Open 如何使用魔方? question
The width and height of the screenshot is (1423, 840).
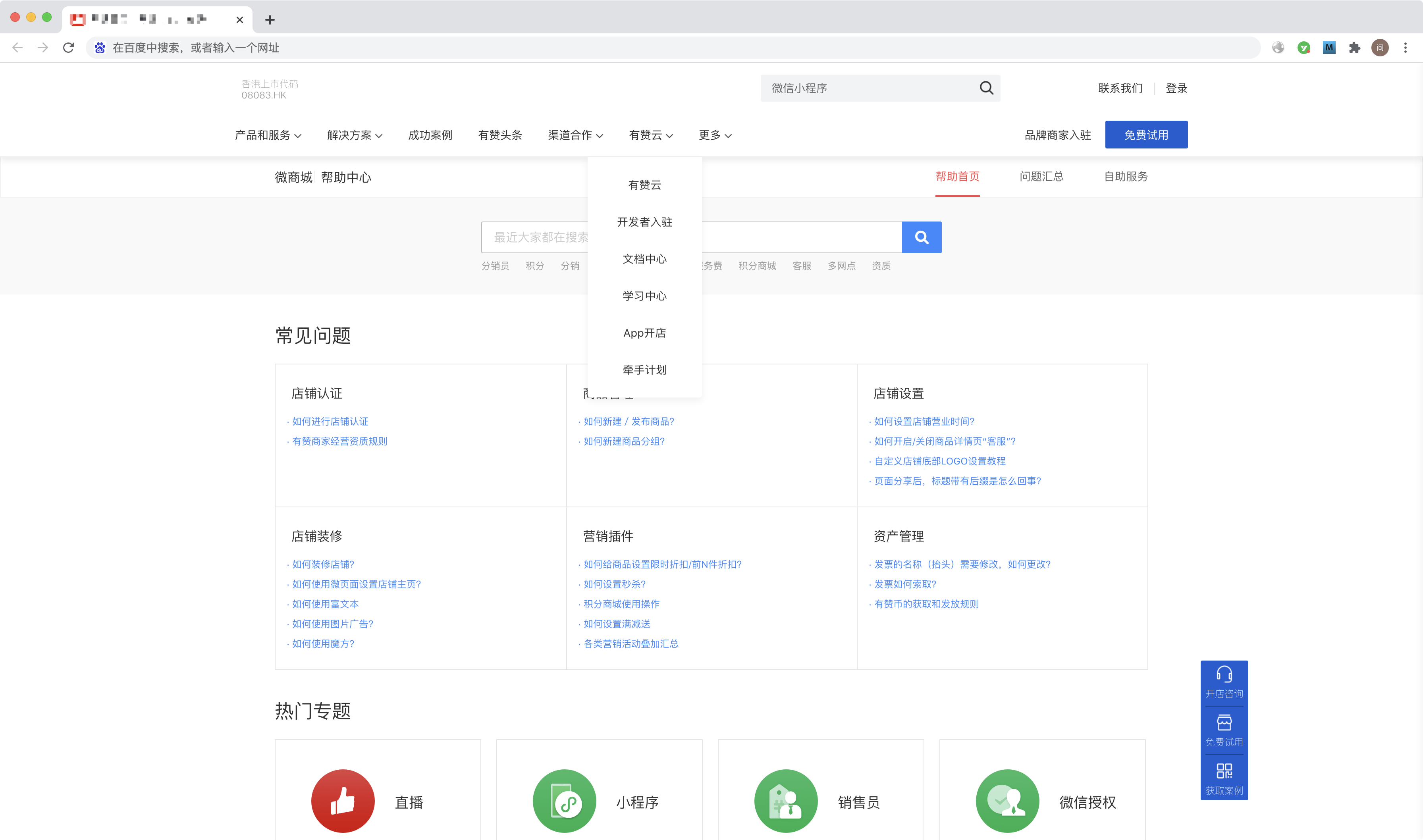point(323,643)
